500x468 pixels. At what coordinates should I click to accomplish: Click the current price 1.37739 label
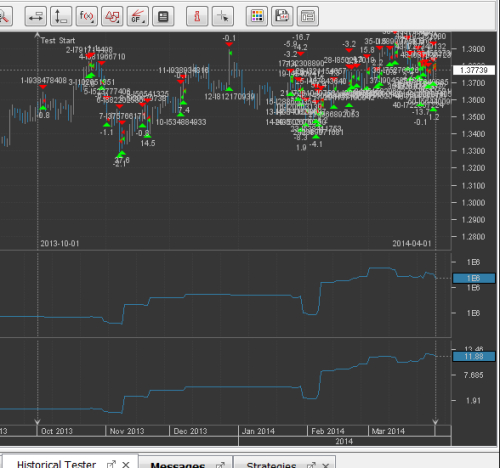coord(474,70)
